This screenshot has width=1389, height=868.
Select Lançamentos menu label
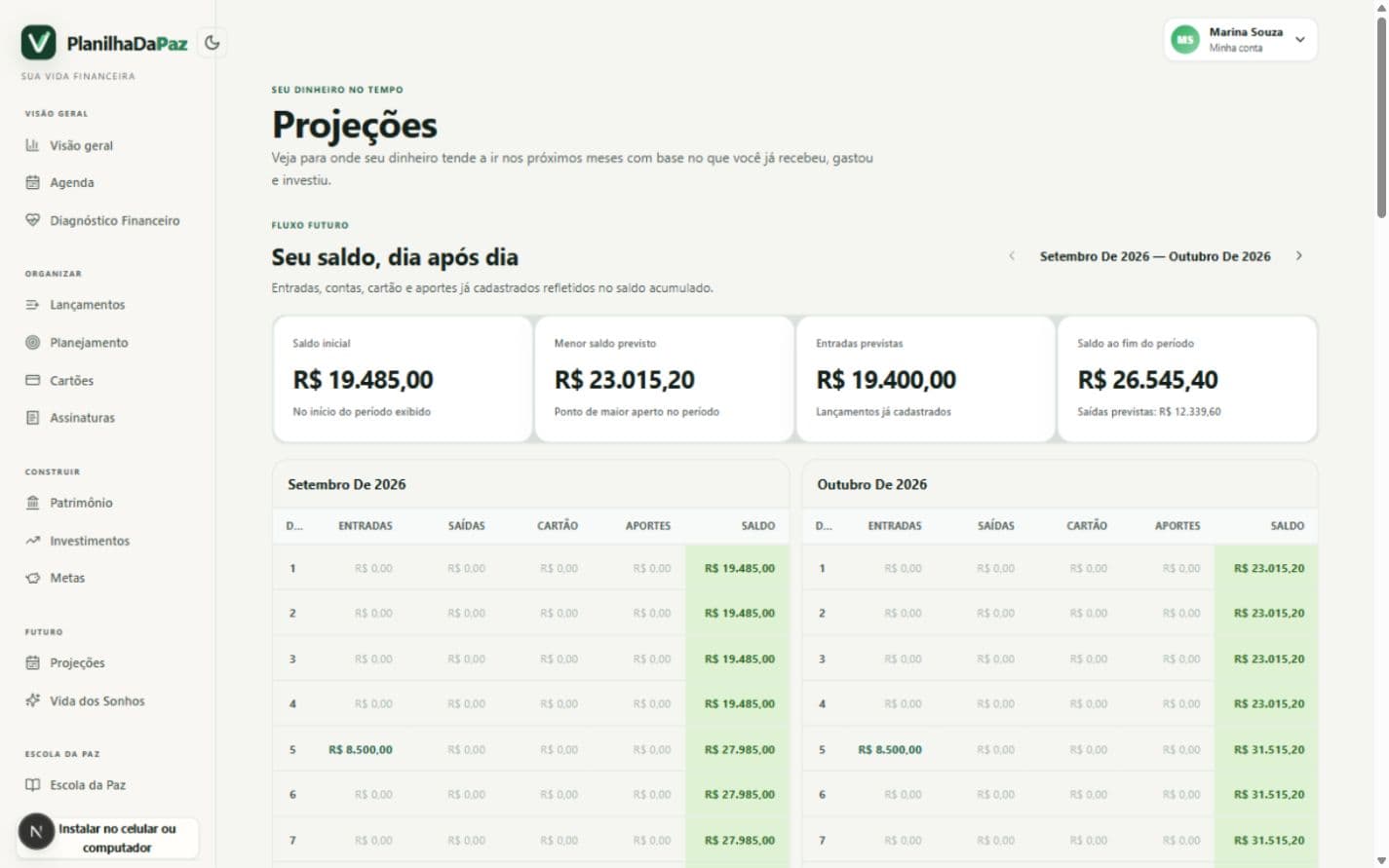click(x=87, y=304)
